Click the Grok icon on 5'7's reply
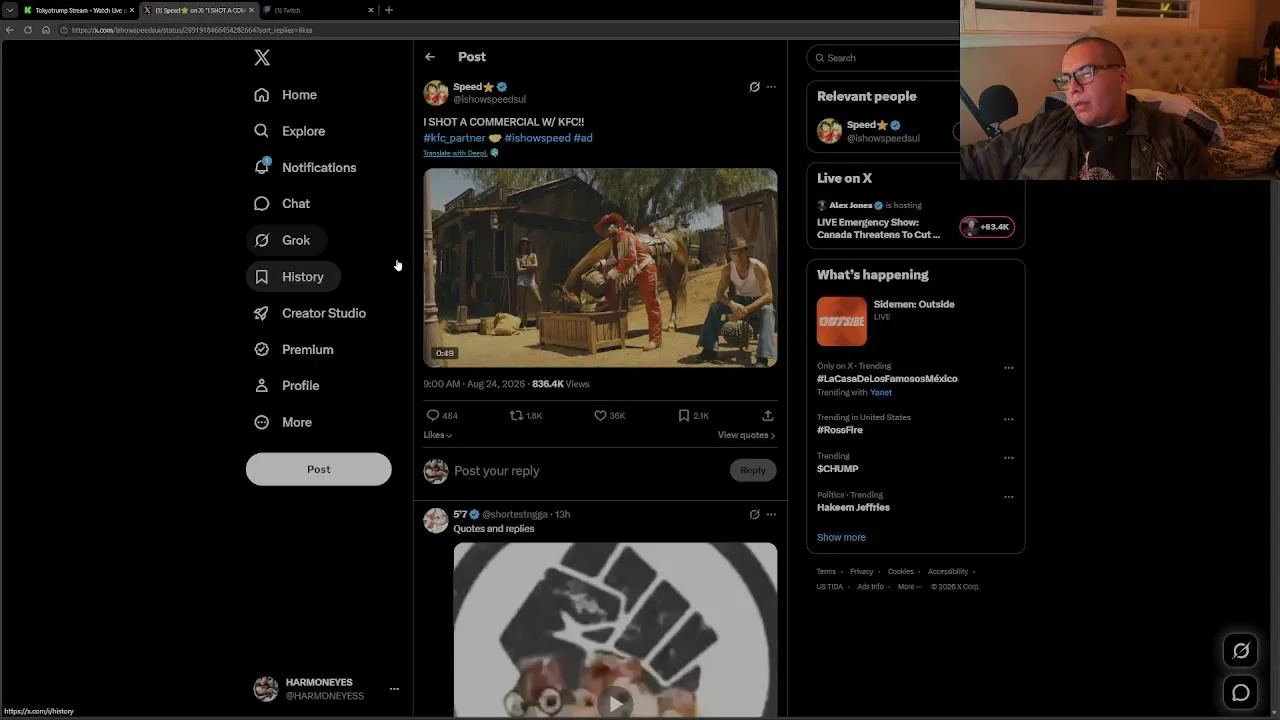The image size is (1280, 720). pos(755,514)
